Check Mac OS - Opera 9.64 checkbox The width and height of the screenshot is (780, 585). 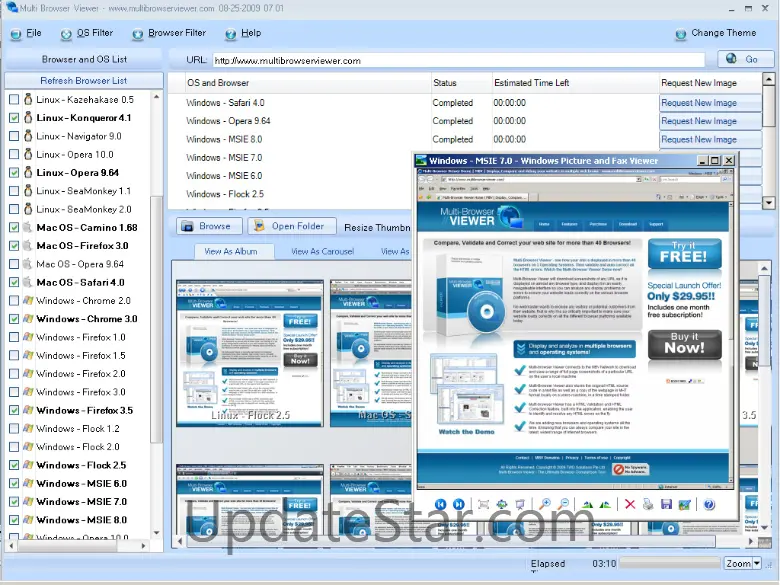(14, 264)
